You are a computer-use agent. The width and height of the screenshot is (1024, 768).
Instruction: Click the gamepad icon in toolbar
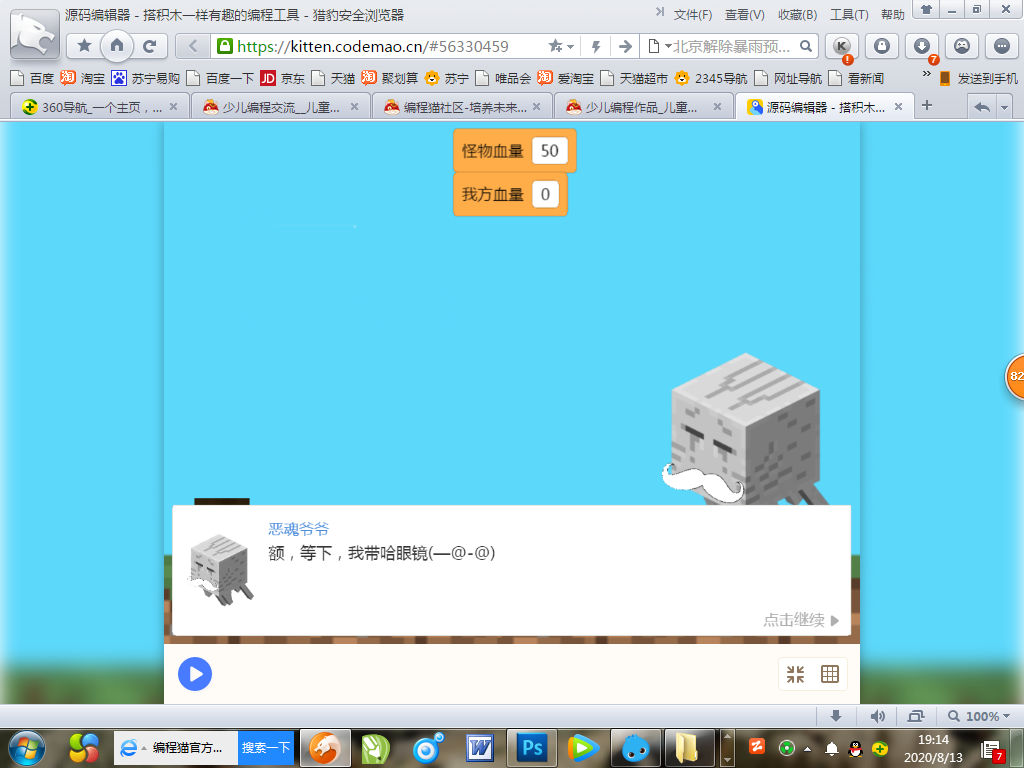[x=962, y=46]
